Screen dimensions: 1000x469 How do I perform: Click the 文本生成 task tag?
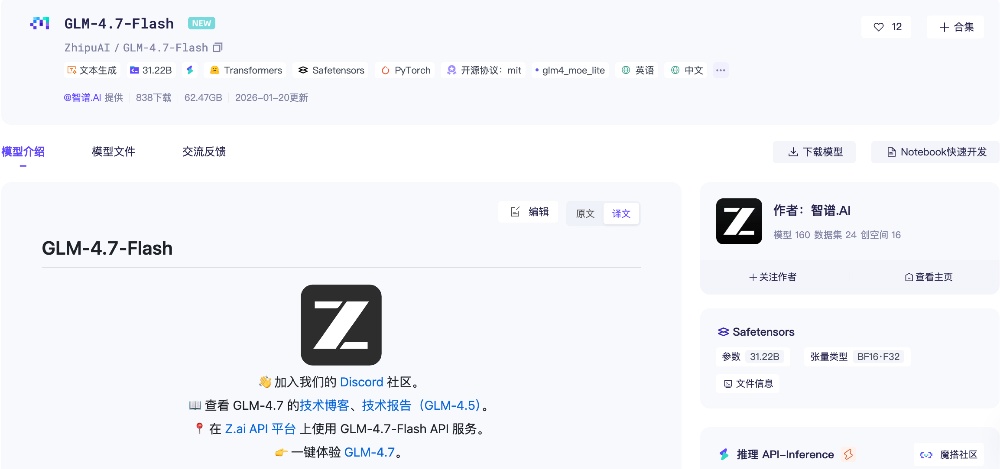click(x=91, y=70)
